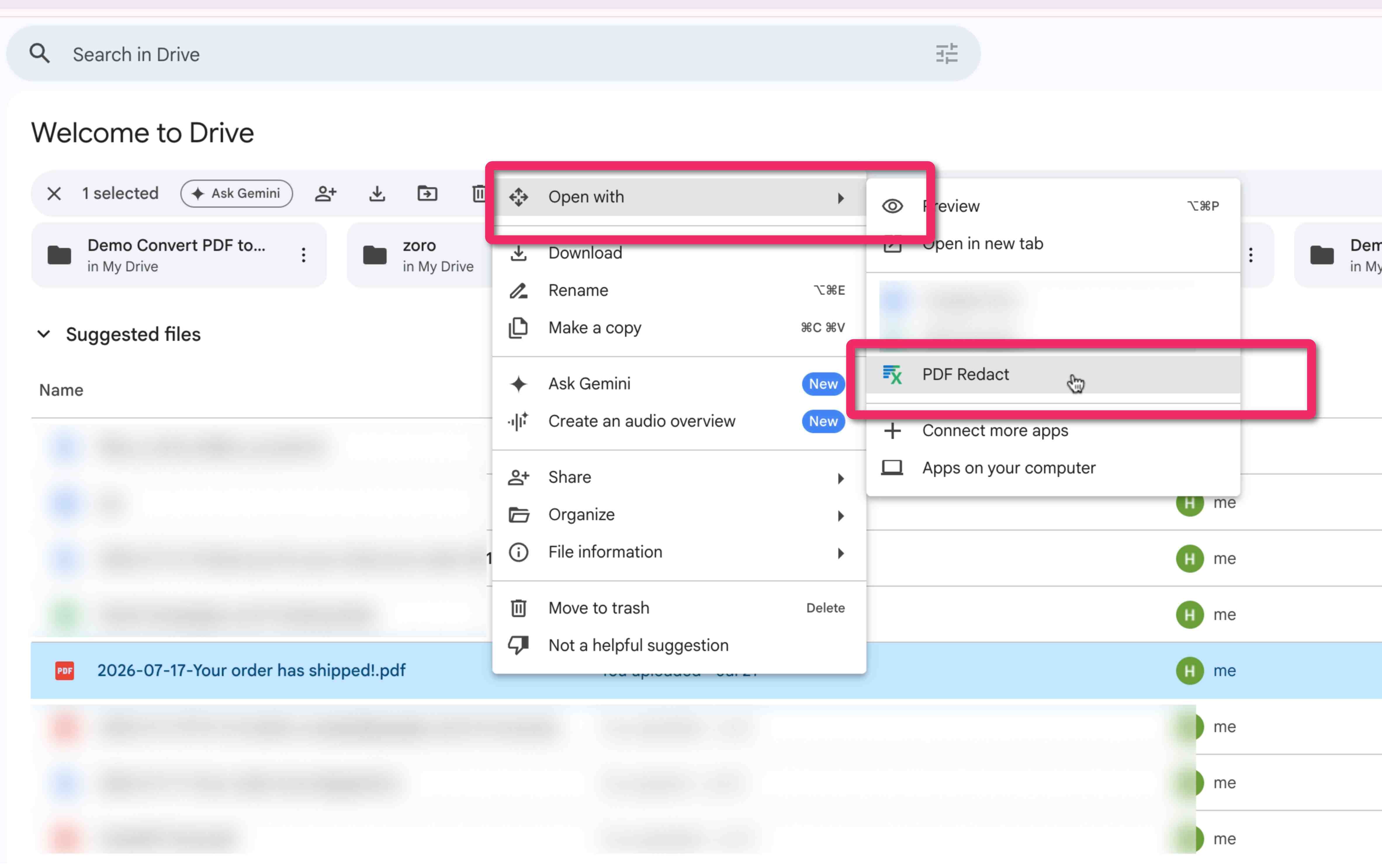The height and width of the screenshot is (868, 1382).
Task: Click the thumbs-down Not helpful icon
Action: pos(518,645)
